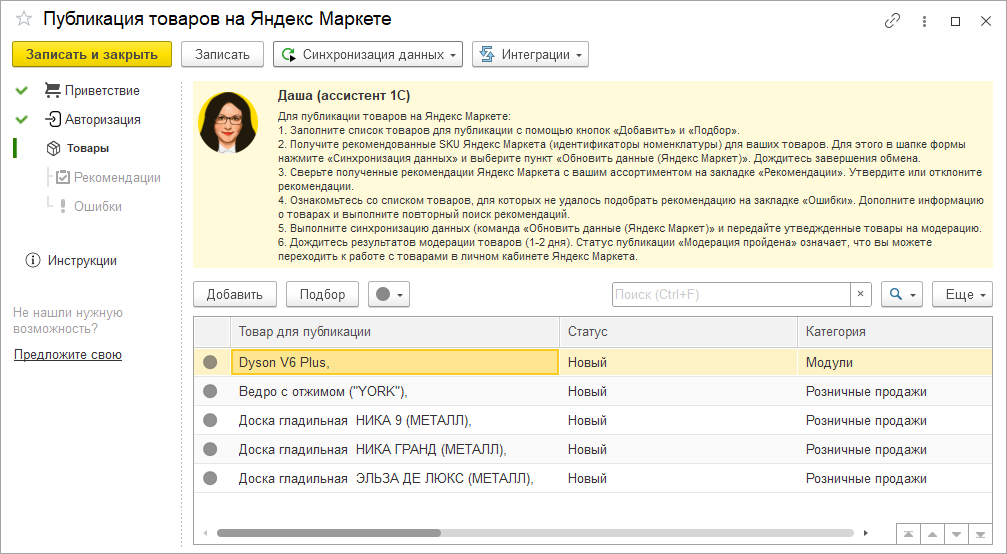This screenshot has width=1007, height=554.
Task: Open Интеграции dropdown menu
Action: click(x=530, y=55)
